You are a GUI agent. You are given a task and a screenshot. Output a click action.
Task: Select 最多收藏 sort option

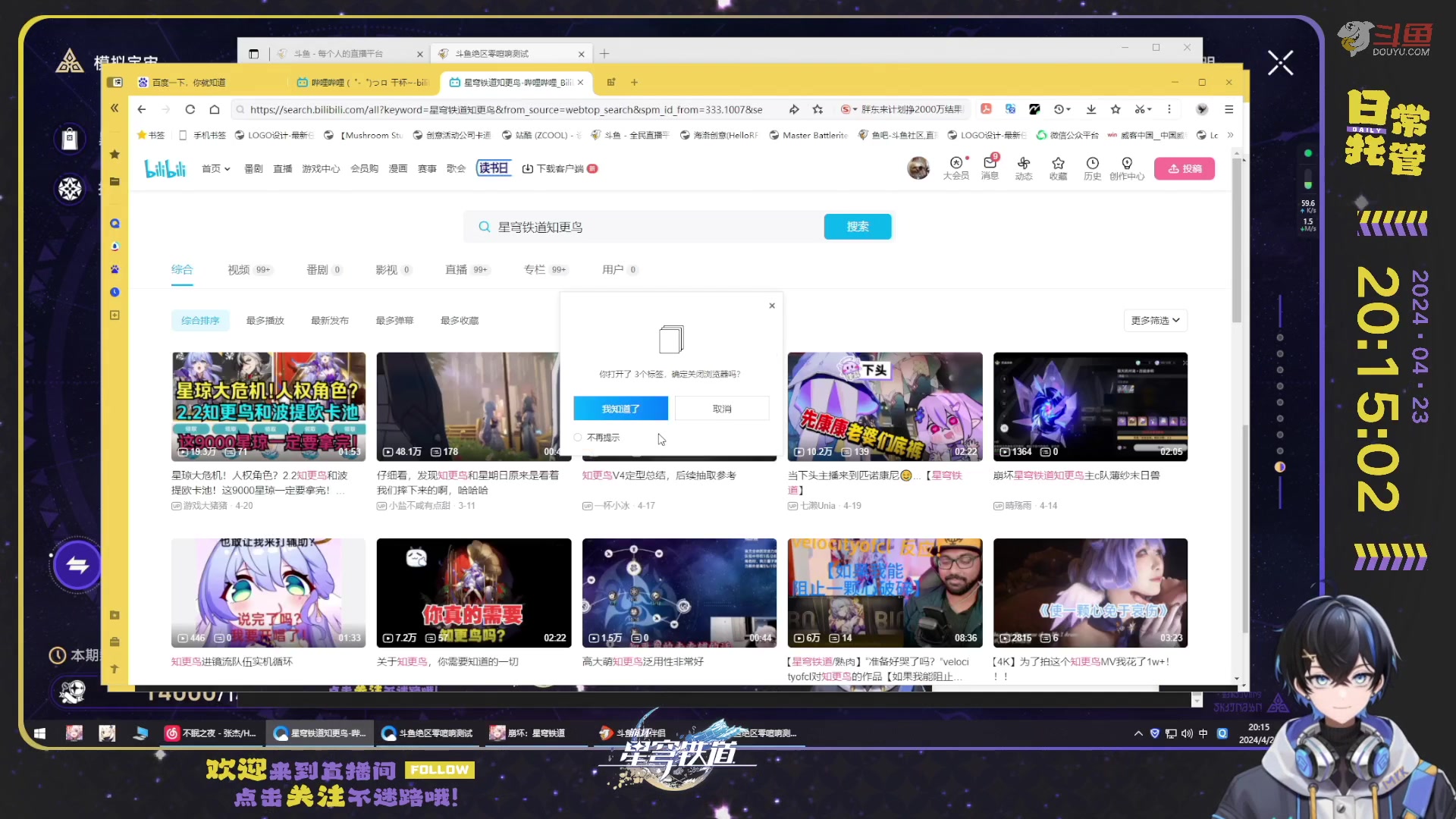coord(460,321)
